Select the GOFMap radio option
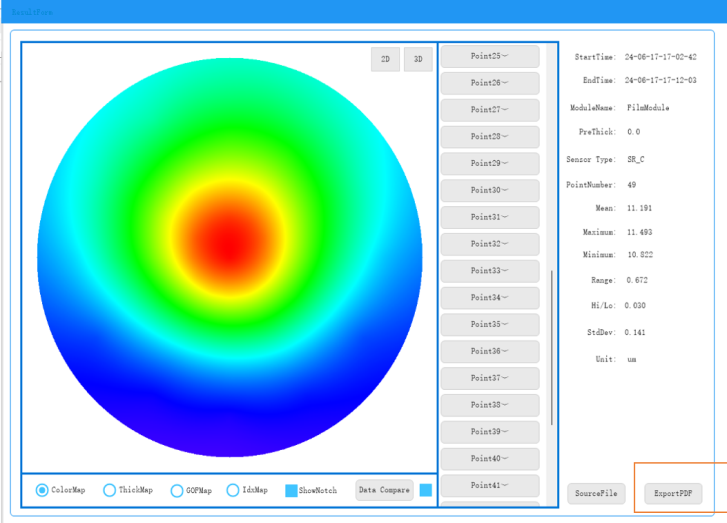Viewport: 727px width, 523px height. pyautogui.click(x=177, y=490)
